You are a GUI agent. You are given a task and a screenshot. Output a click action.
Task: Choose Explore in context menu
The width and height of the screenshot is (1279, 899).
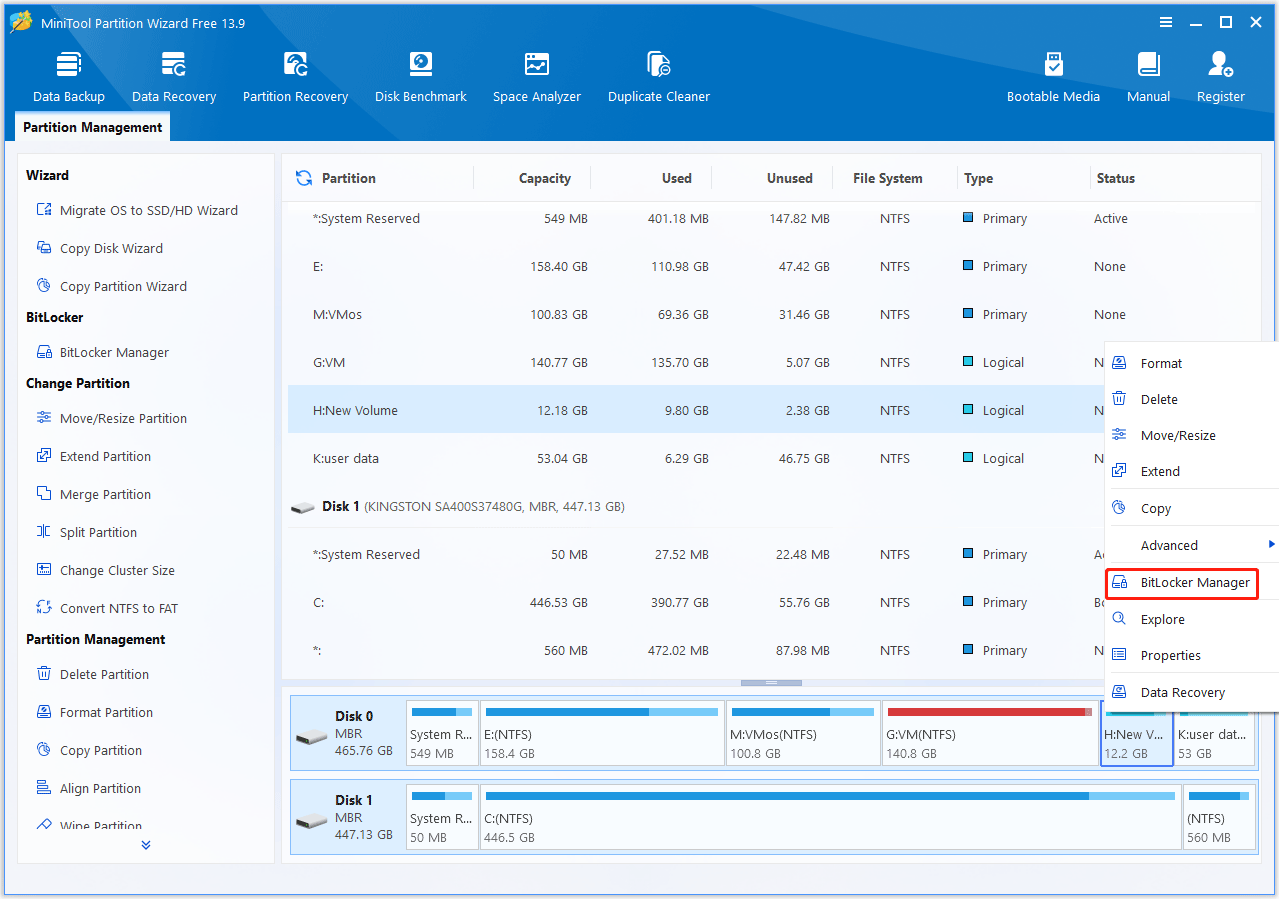pos(1192,619)
